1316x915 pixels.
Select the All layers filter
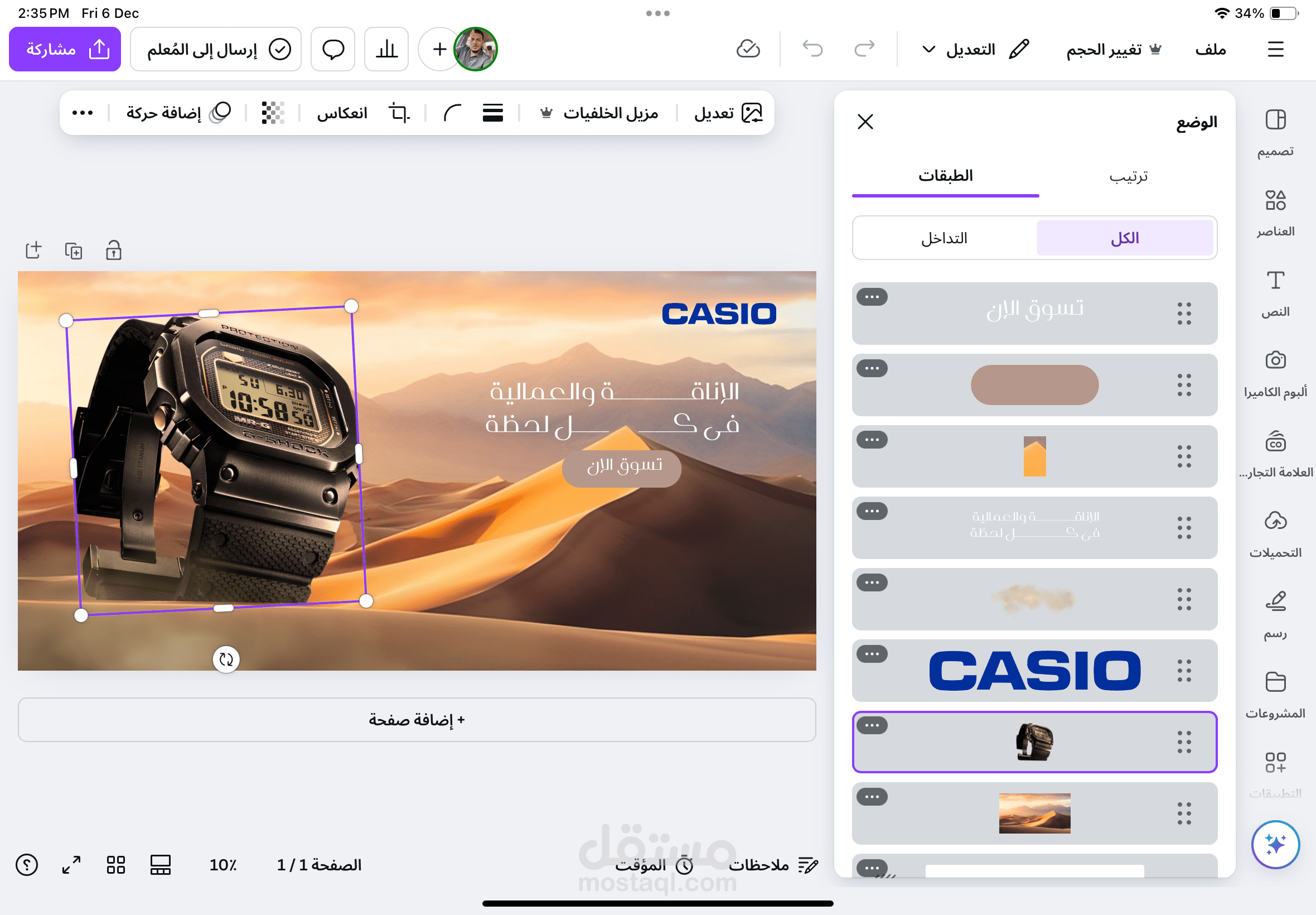click(1124, 238)
